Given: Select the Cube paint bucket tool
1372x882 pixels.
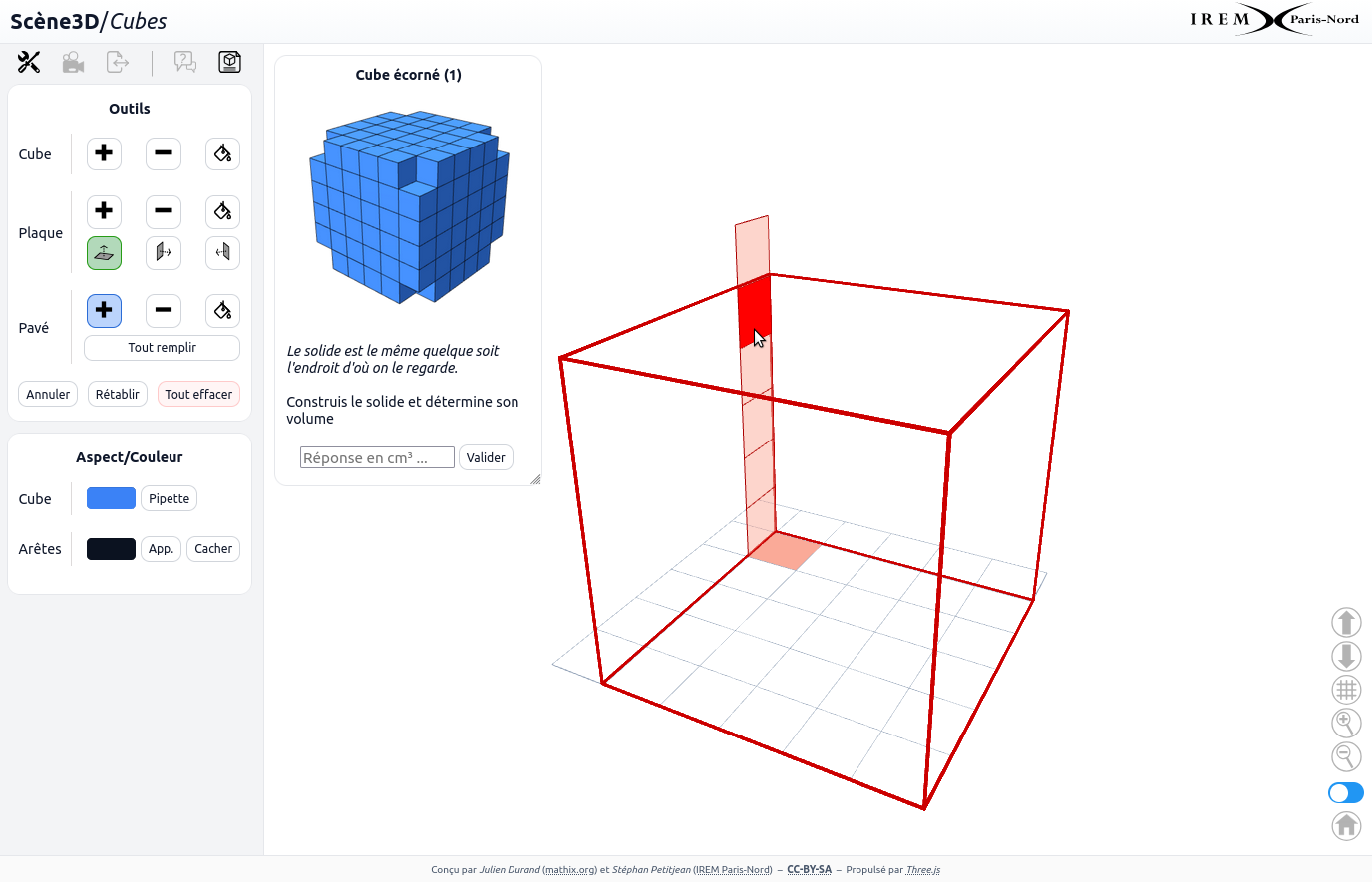Looking at the screenshot, I should coord(222,153).
